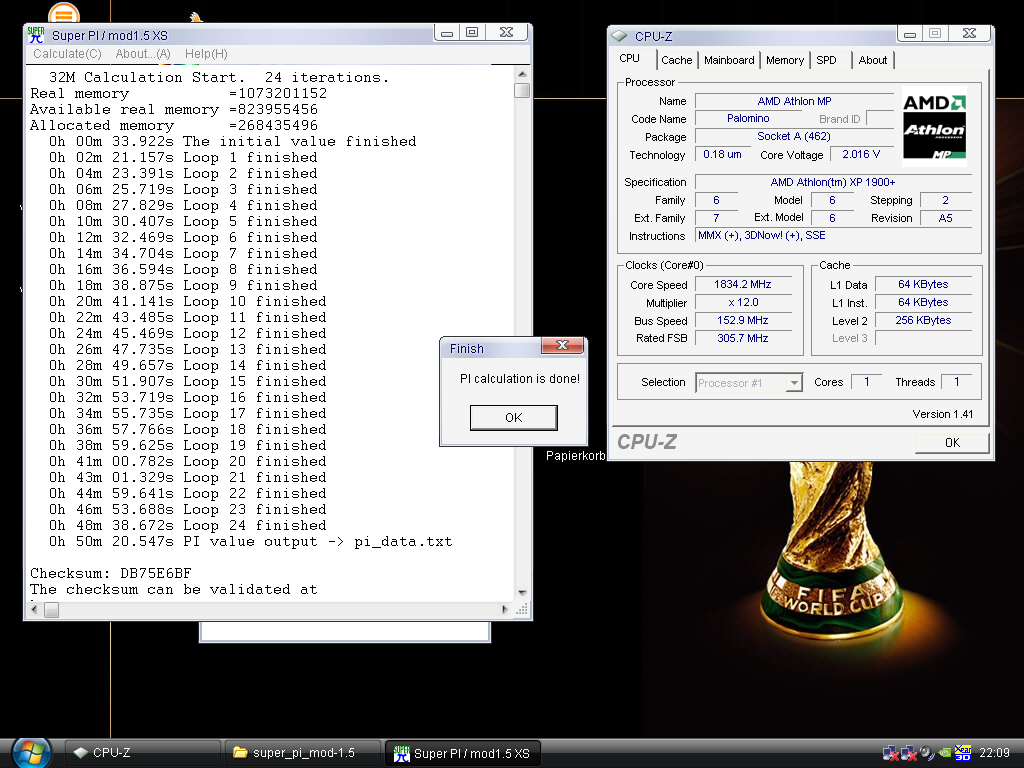Open the Calculate(C) menu

pos(67,54)
